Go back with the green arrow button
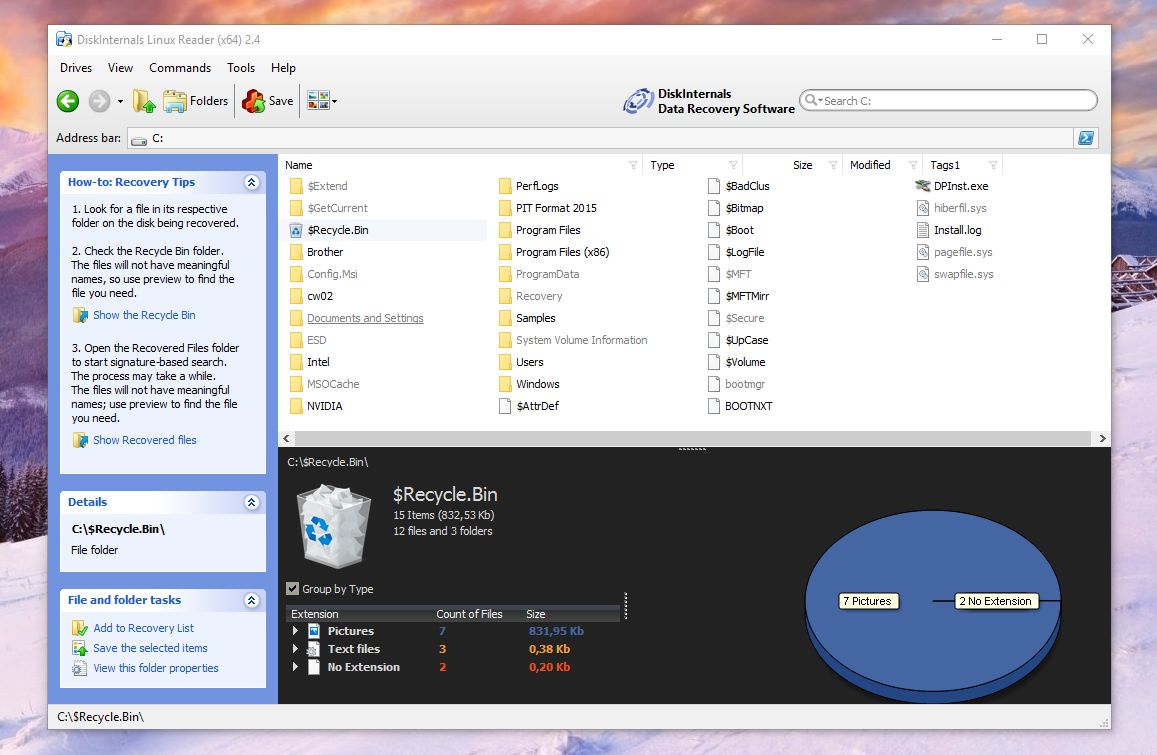1157x755 pixels. click(x=68, y=101)
